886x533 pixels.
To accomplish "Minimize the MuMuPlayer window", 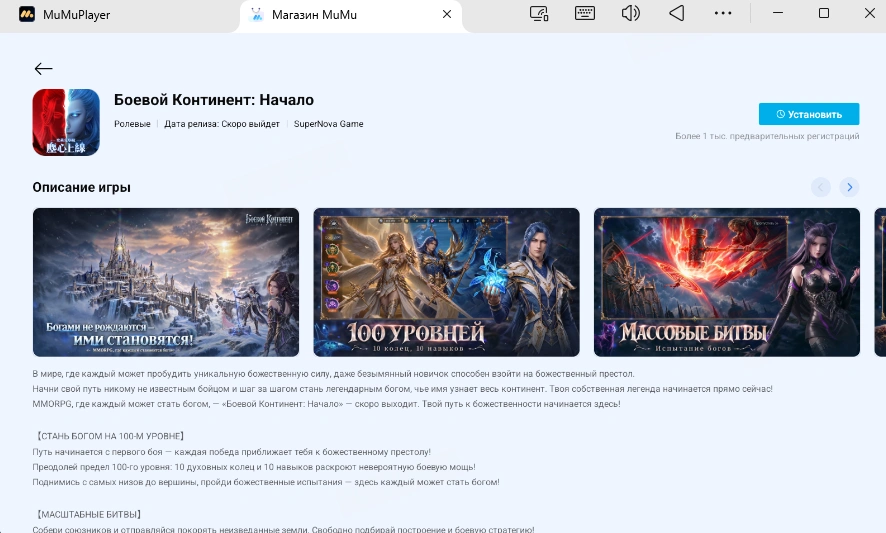I will [778, 13].
